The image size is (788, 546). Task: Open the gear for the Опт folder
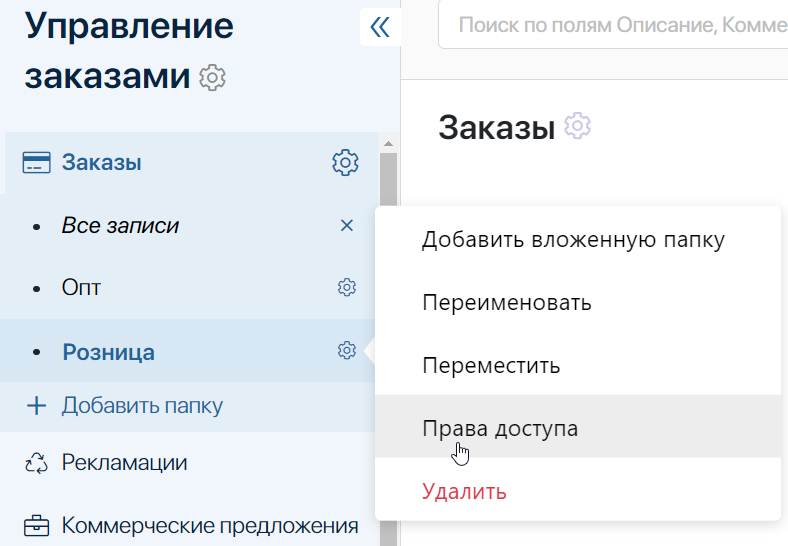coord(347,288)
